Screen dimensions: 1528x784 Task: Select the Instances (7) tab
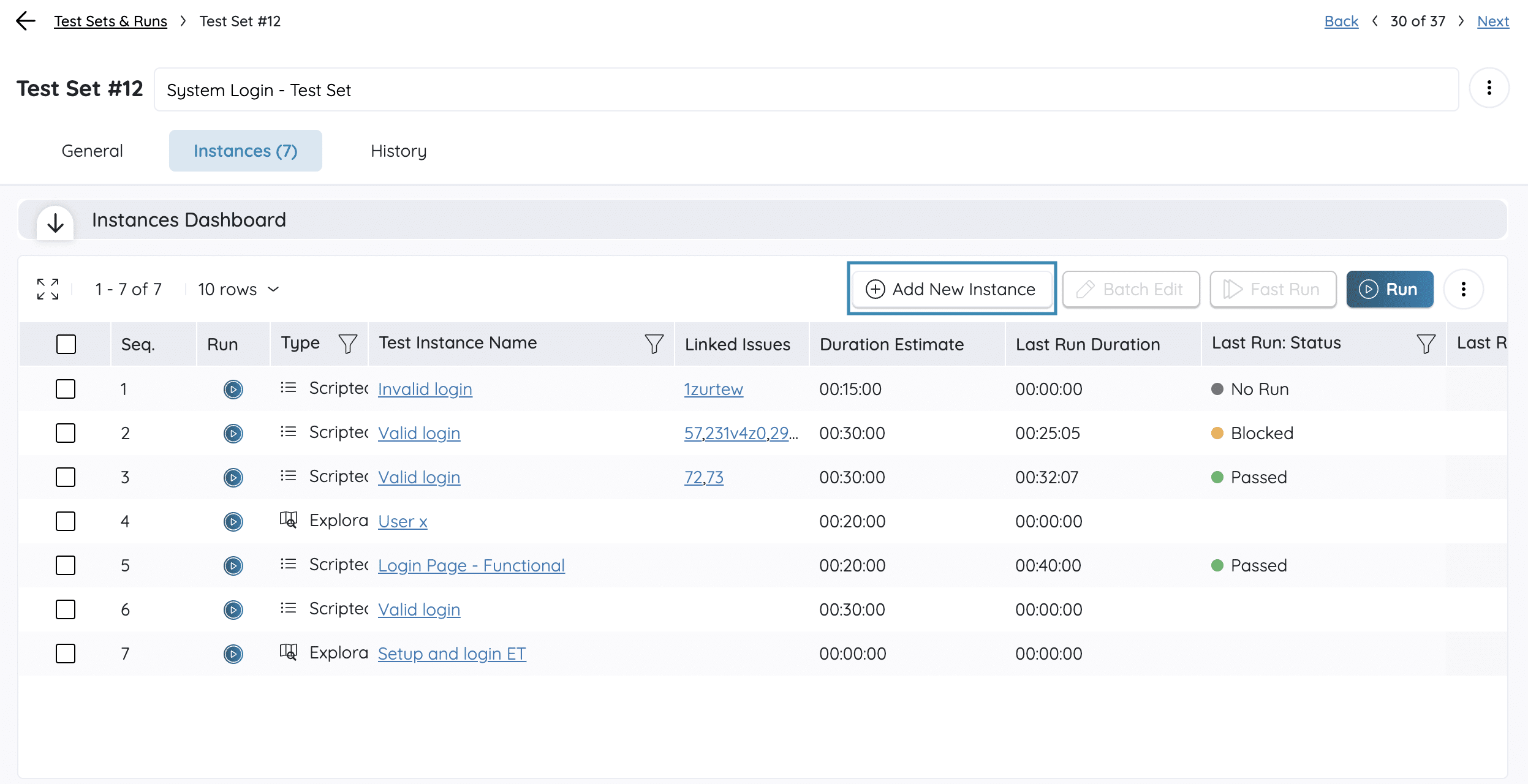245,151
